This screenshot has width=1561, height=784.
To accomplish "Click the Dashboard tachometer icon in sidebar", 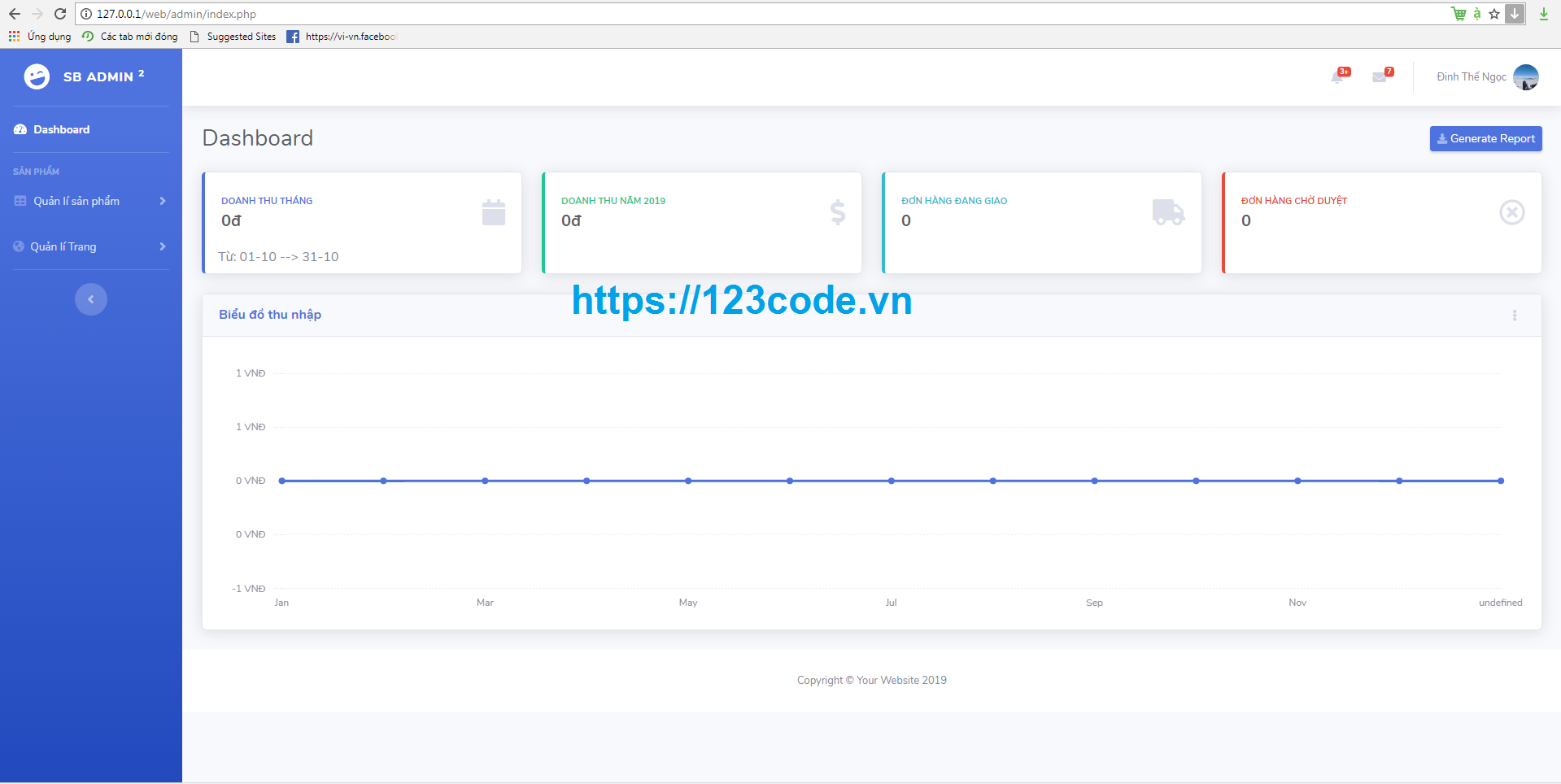I will pos(19,128).
